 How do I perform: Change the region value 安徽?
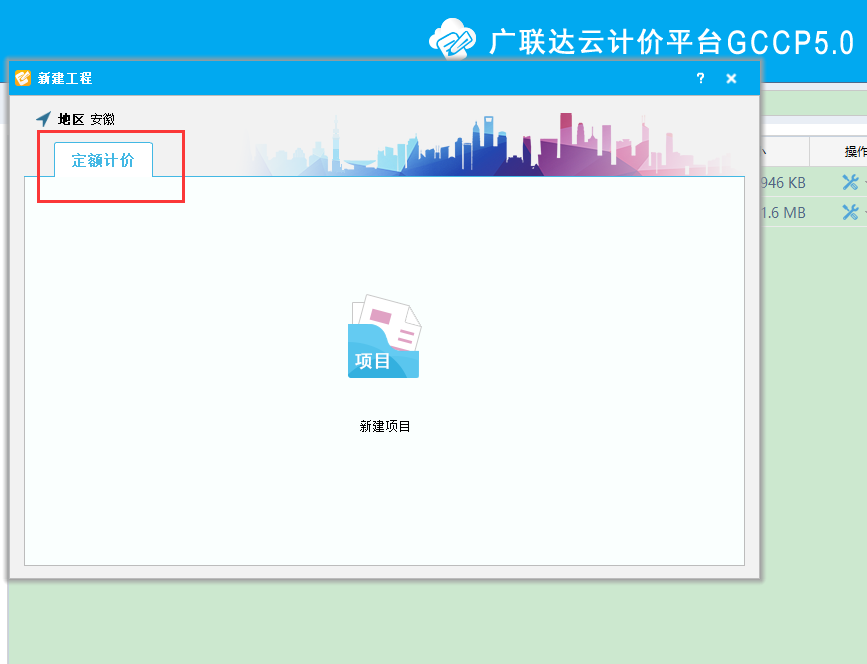click(102, 119)
